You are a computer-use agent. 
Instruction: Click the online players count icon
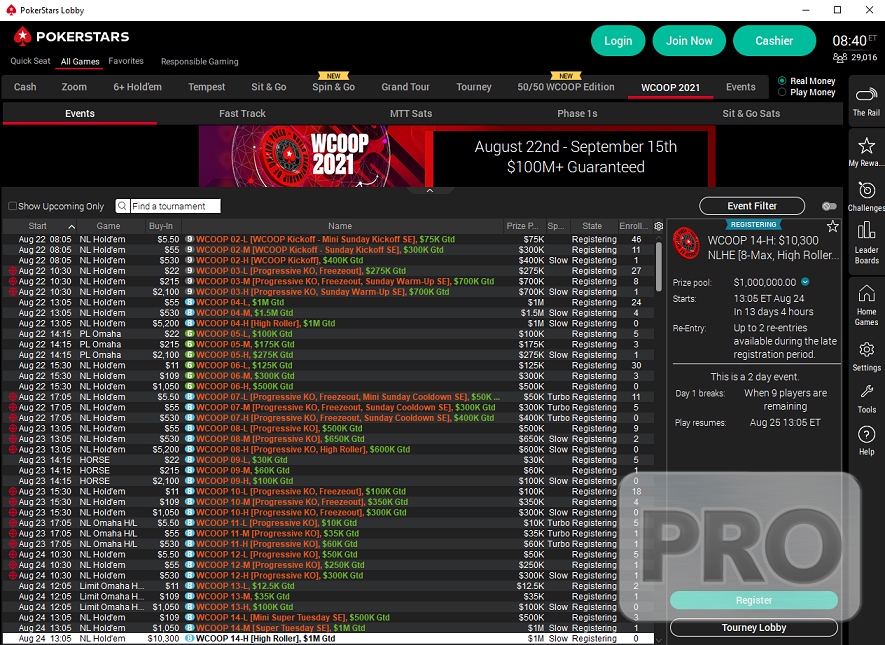[840, 58]
